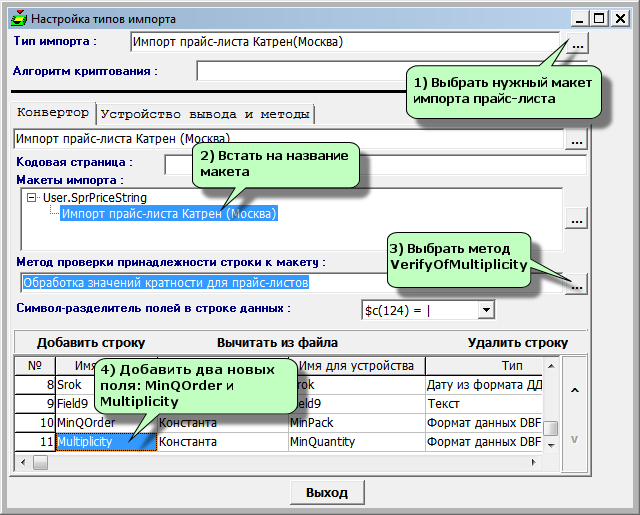Open browse button for verification method
Viewport: 640px width, 515px height.
point(576,284)
